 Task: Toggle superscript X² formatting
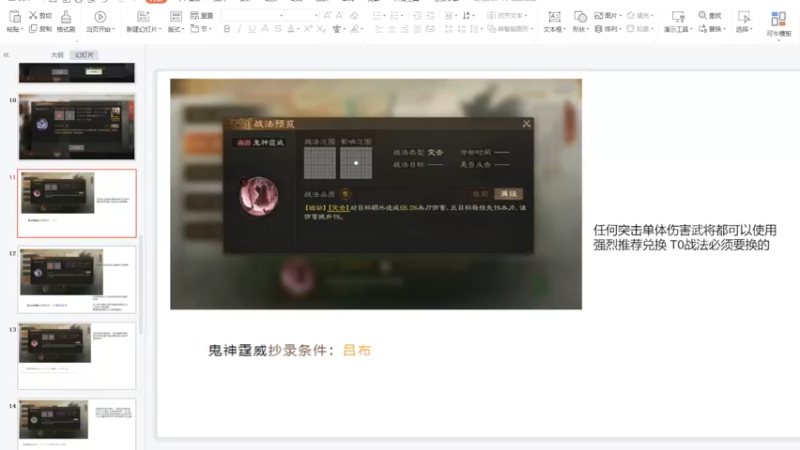tap(308, 29)
